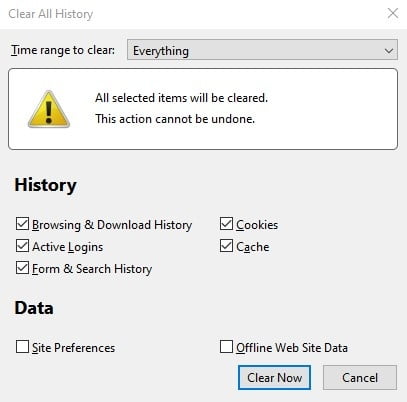
Task: Check Offline Web Site Data
Action: click(226, 347)
